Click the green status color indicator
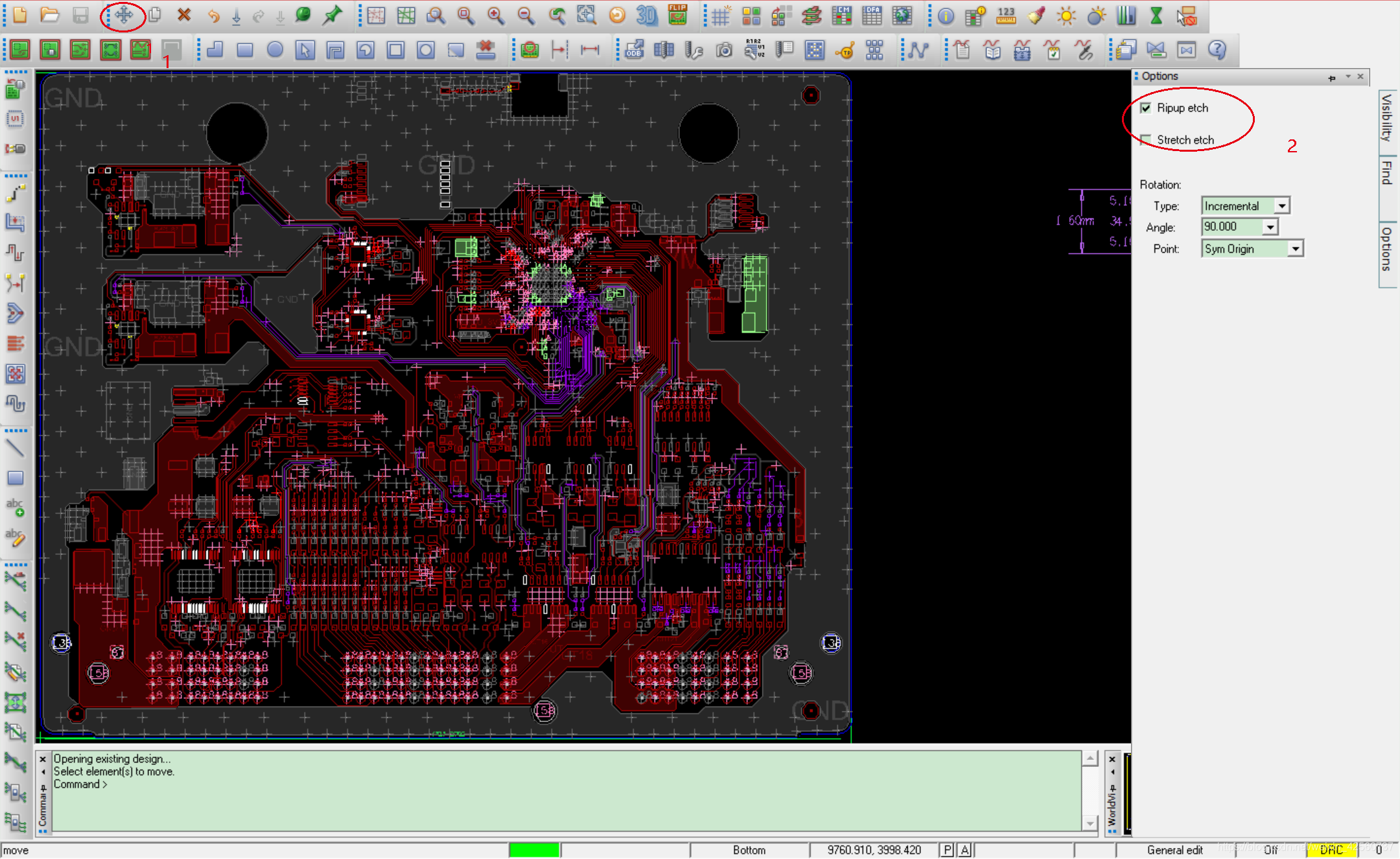 534,850
